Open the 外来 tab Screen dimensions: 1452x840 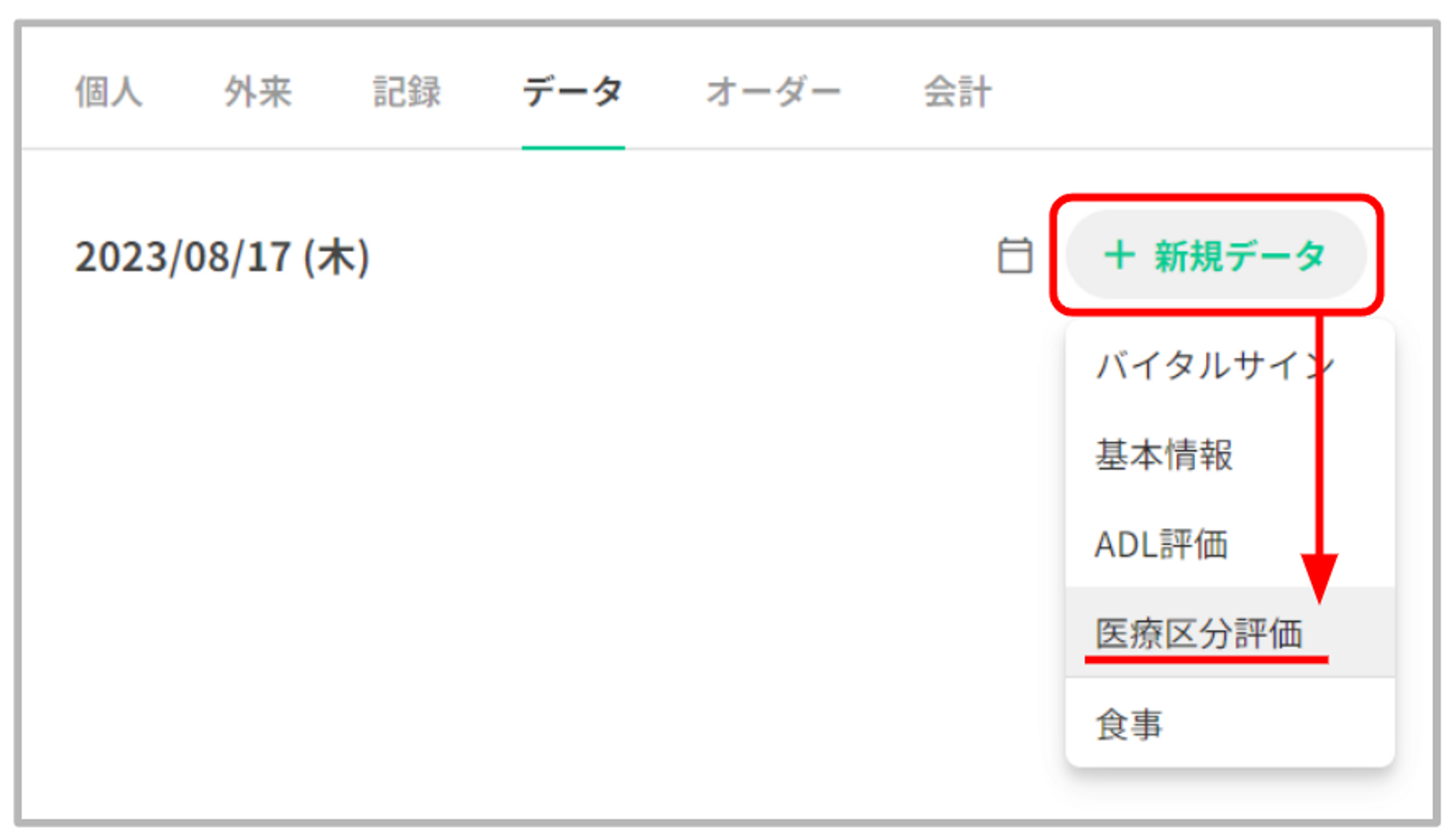click(258, 92)
